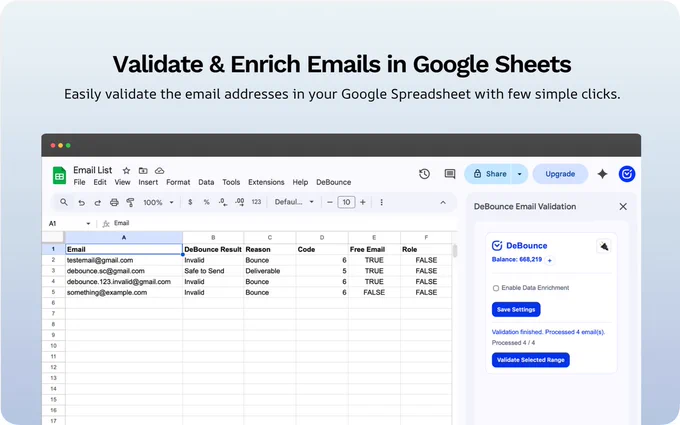Open the Tools menu
Screen dimensions: 680x425
click(x=231, y=182)
